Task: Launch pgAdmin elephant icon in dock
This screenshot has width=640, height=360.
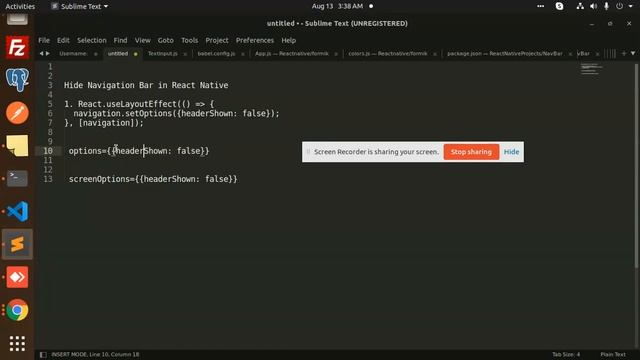Action: [17, 80]
